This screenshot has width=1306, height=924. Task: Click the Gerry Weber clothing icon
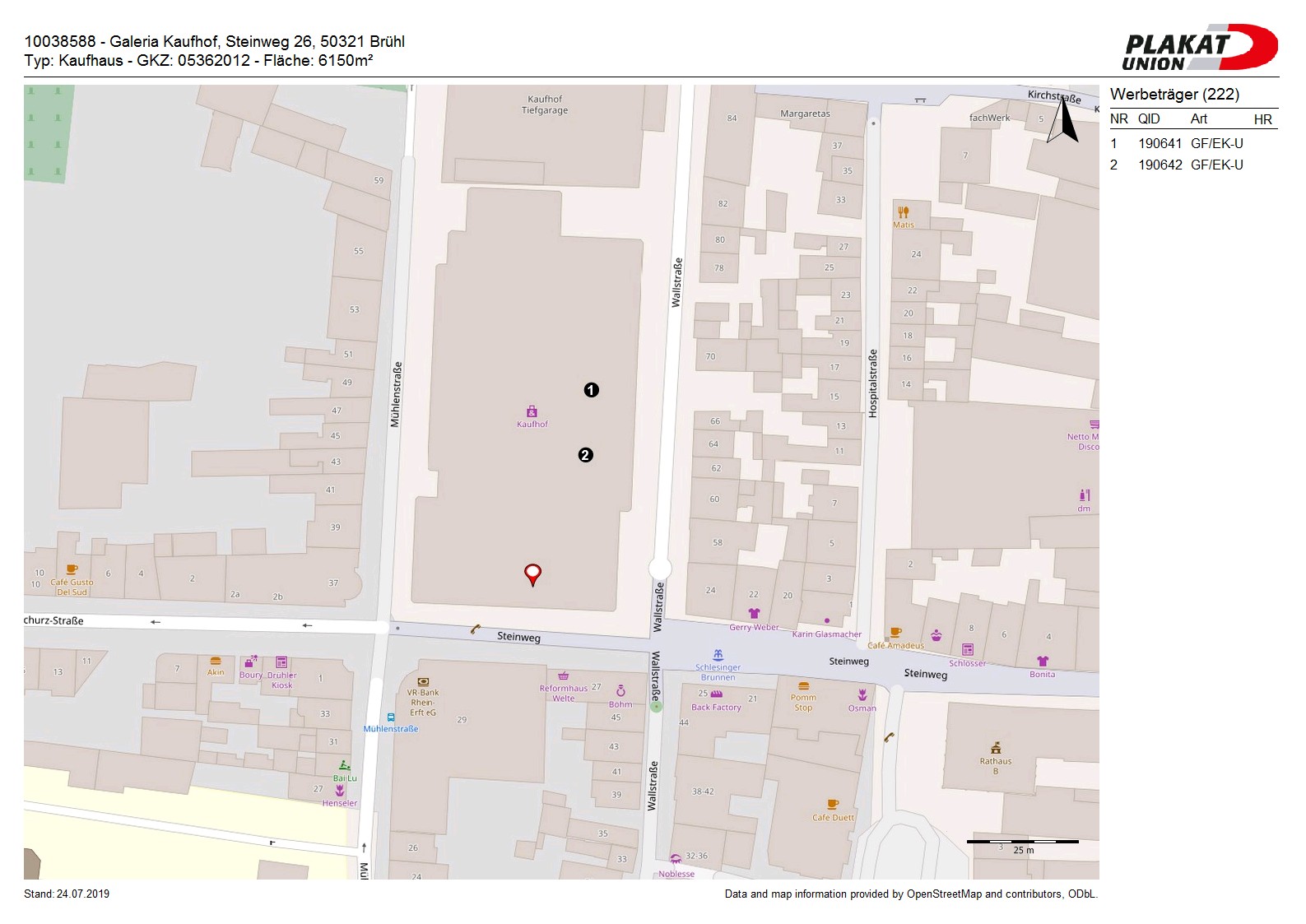point(754,614)
